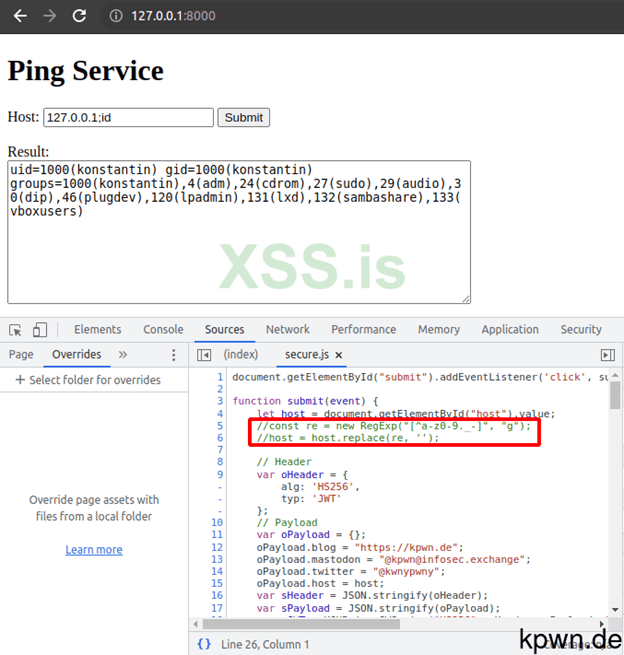Click the Line 26, Column 1 status

coord(265,645)
